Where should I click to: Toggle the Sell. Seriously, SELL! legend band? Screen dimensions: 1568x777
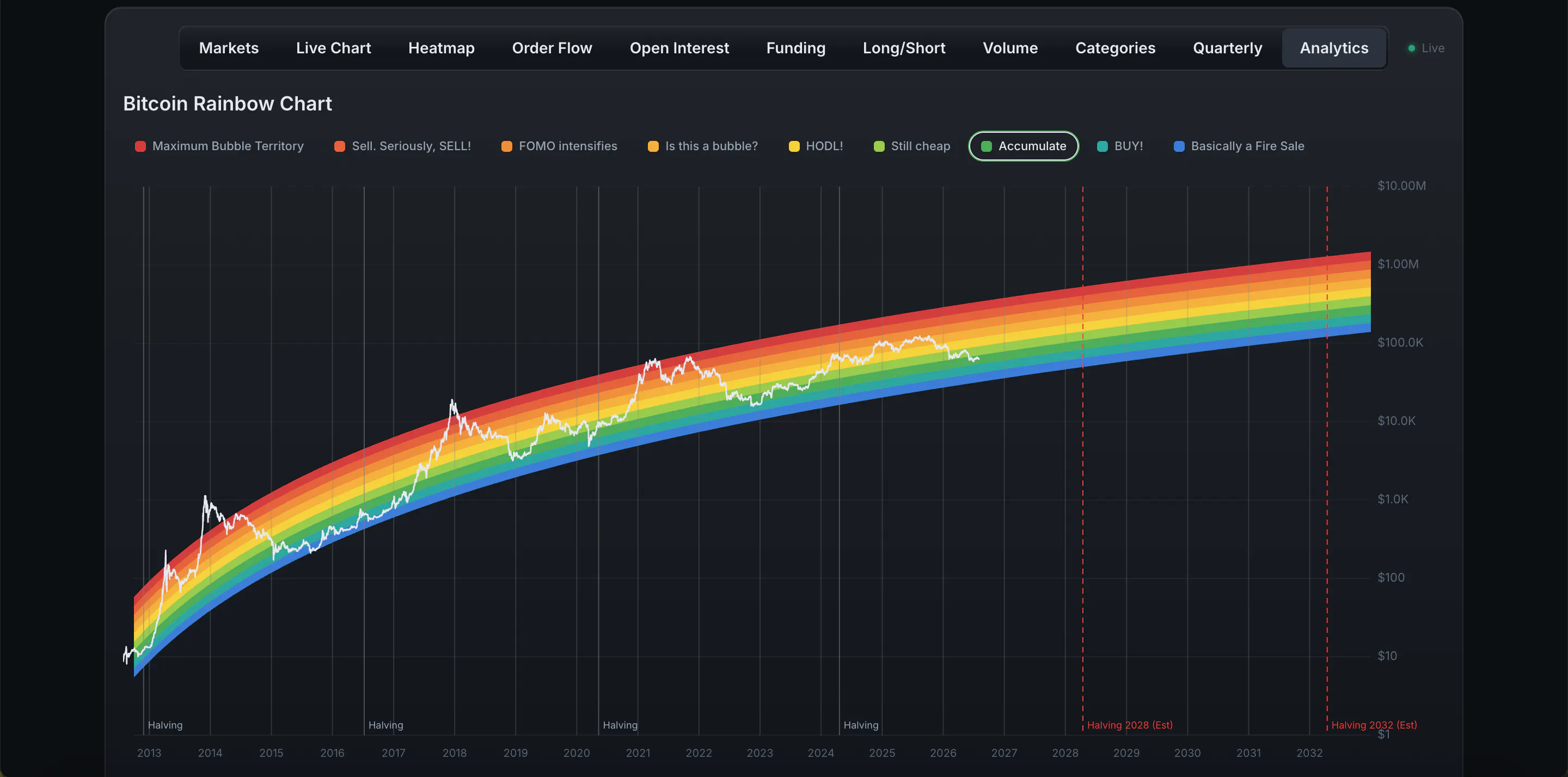[402, 146]
